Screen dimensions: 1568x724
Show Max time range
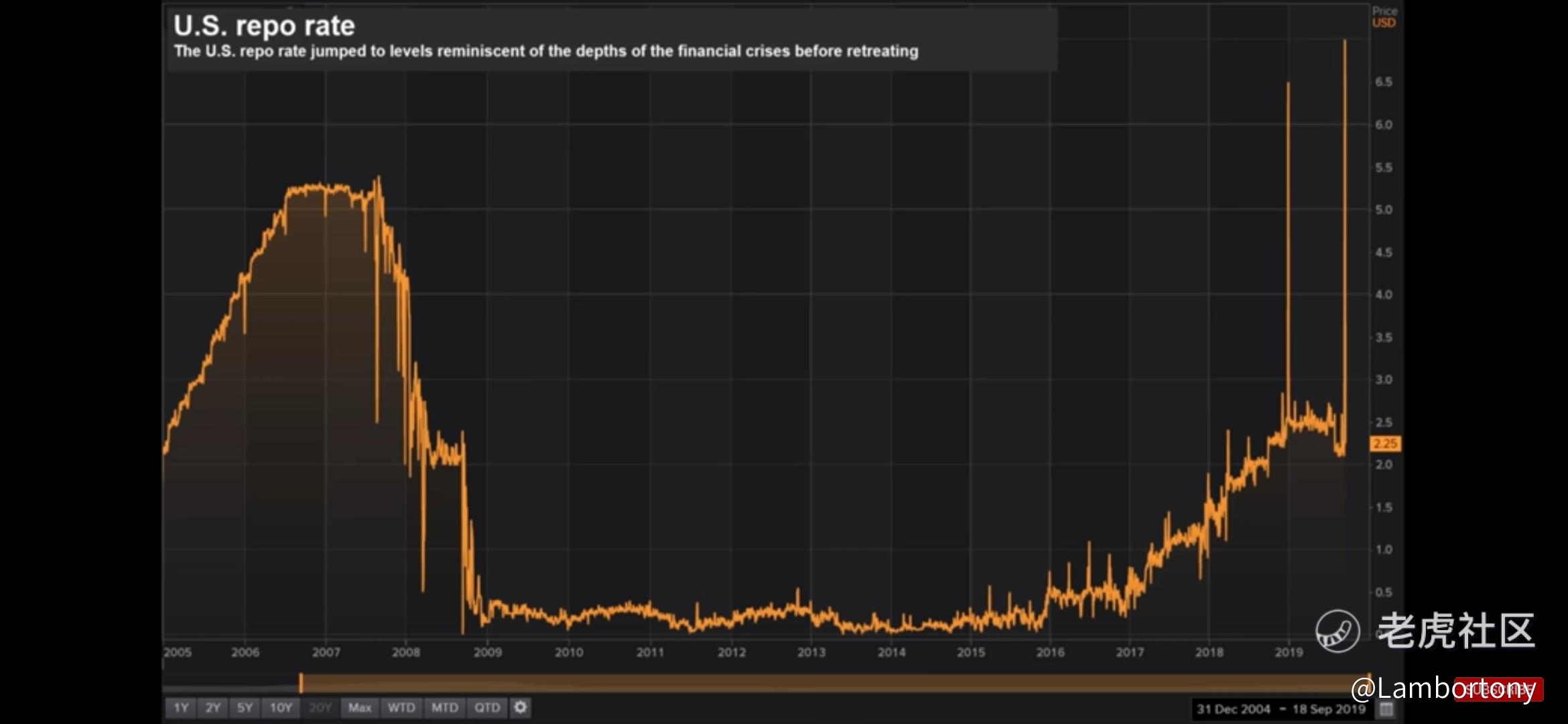tap(360, 707)
